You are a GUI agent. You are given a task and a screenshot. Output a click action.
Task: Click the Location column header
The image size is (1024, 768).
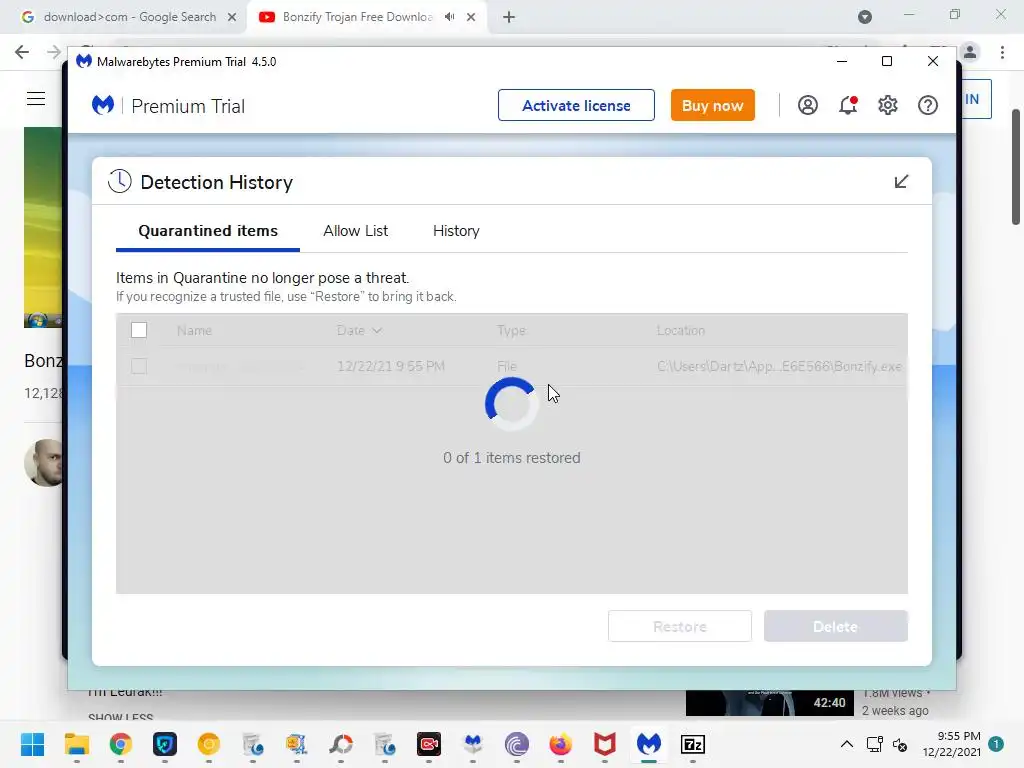click(680, 330)
